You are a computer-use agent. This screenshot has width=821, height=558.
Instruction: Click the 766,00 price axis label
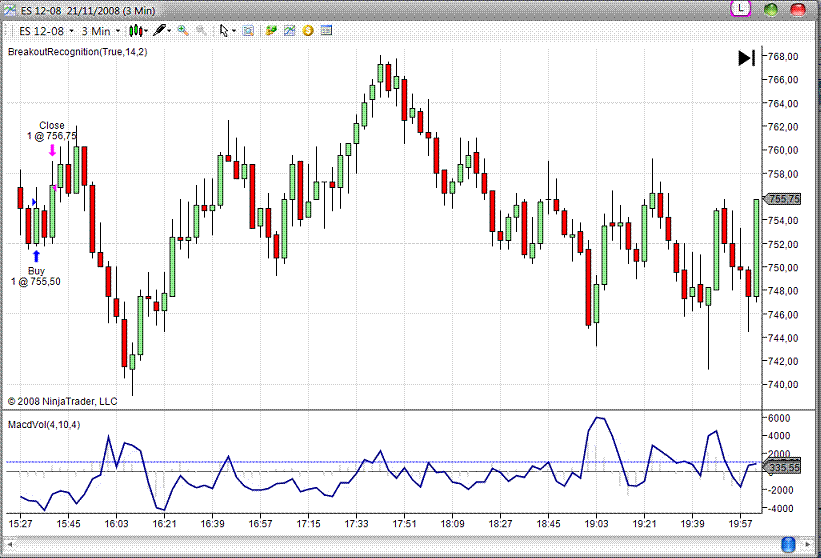[x=783, y=80]
